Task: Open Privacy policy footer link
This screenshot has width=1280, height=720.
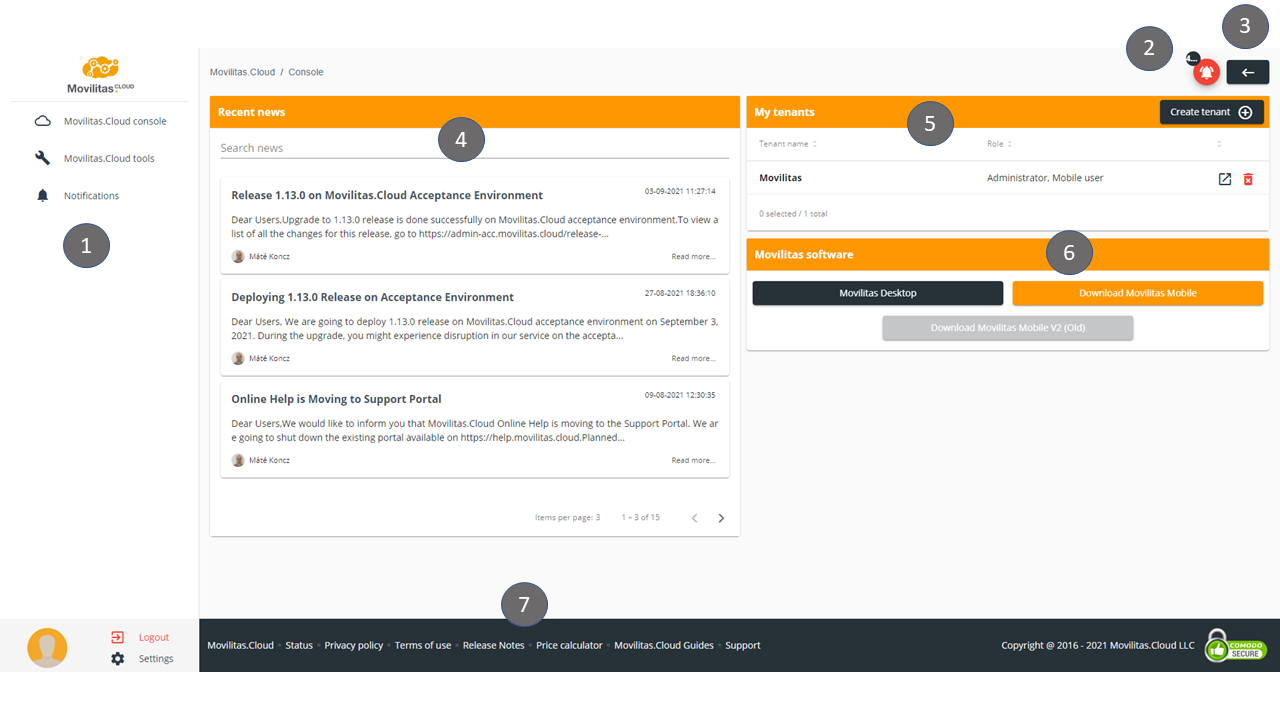Action: (x=354, y=645)
